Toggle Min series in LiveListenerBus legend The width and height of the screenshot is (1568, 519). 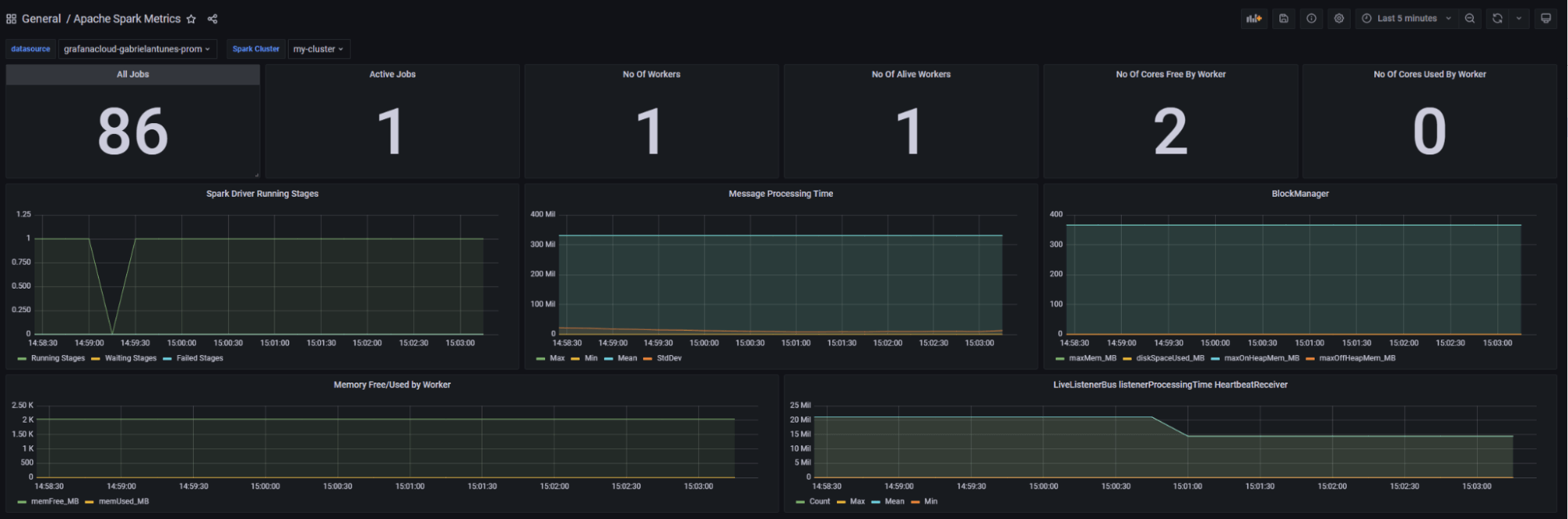930,502
